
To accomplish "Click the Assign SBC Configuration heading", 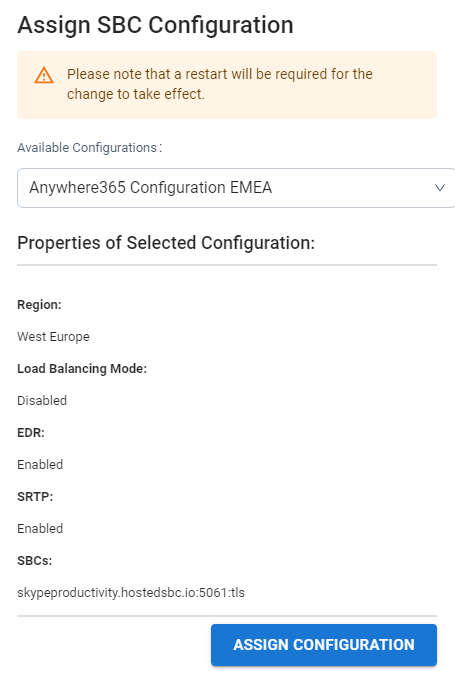I will pyautogui.click(x=155, y=25).
